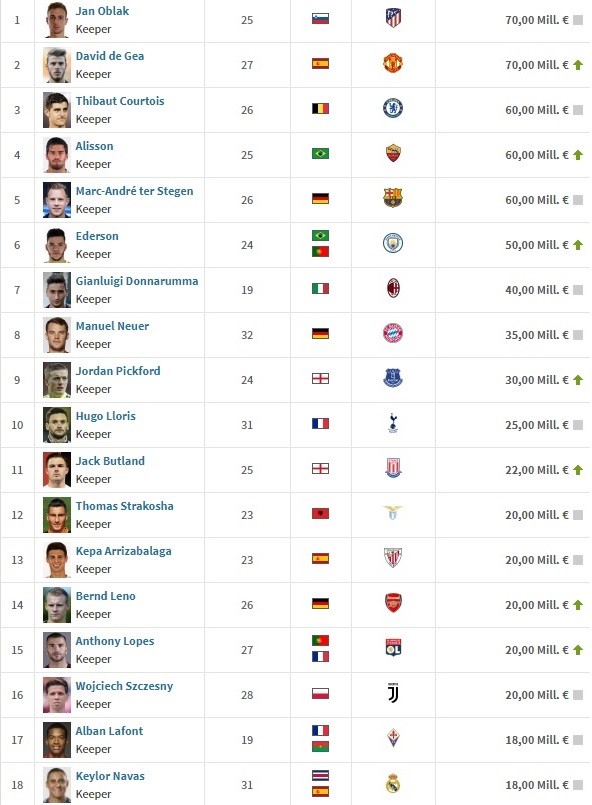Go to Gianluigi Donnarumma's player page
The image size is (592, 805).
click(x=137, y=281)
